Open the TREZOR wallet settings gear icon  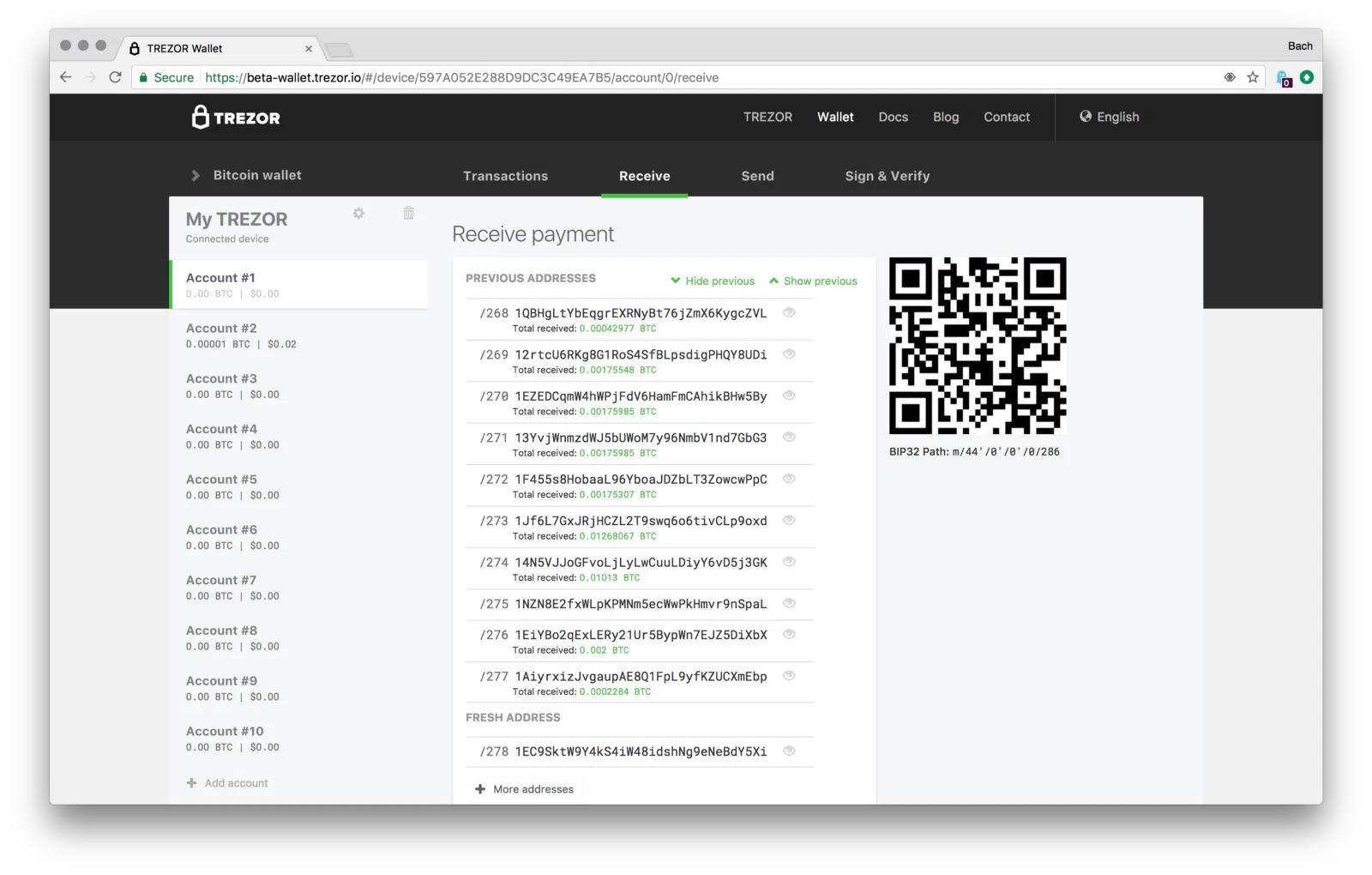[x=358, y=213]
